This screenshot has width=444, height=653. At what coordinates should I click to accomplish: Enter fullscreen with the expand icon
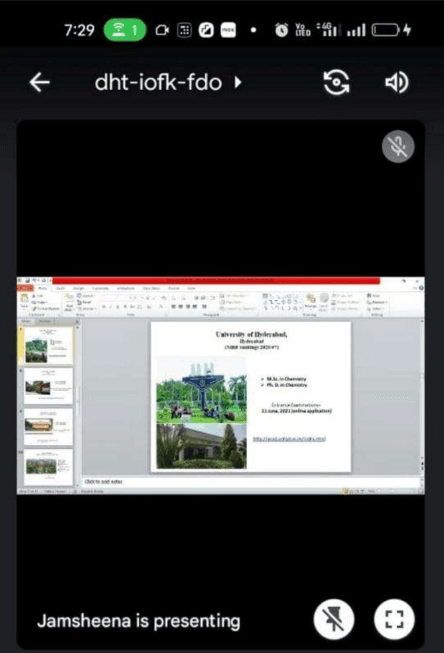394,619
